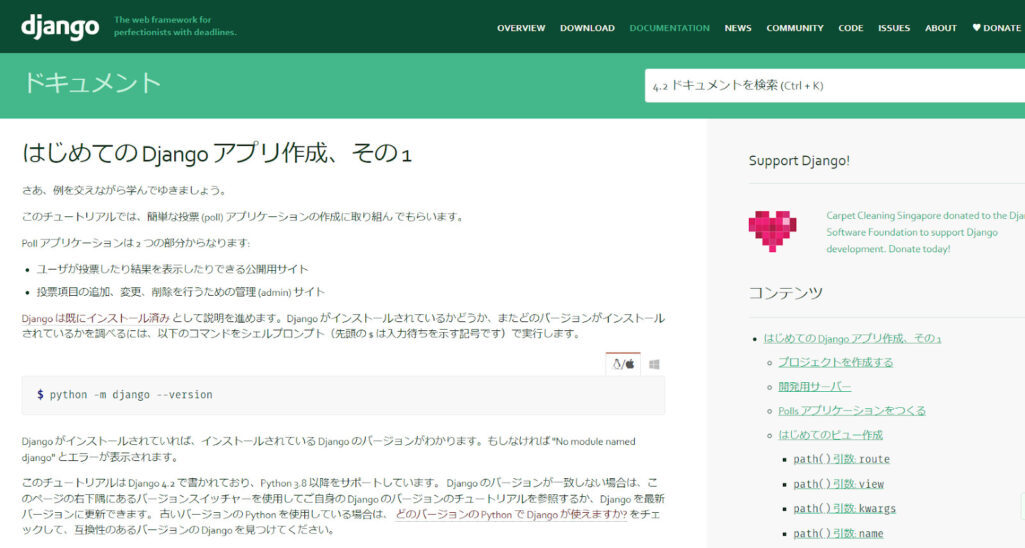Follow the 'Django は既にインストール済み' link
The width and height of the screenshot is (1025, 548).
click(95, 318)
